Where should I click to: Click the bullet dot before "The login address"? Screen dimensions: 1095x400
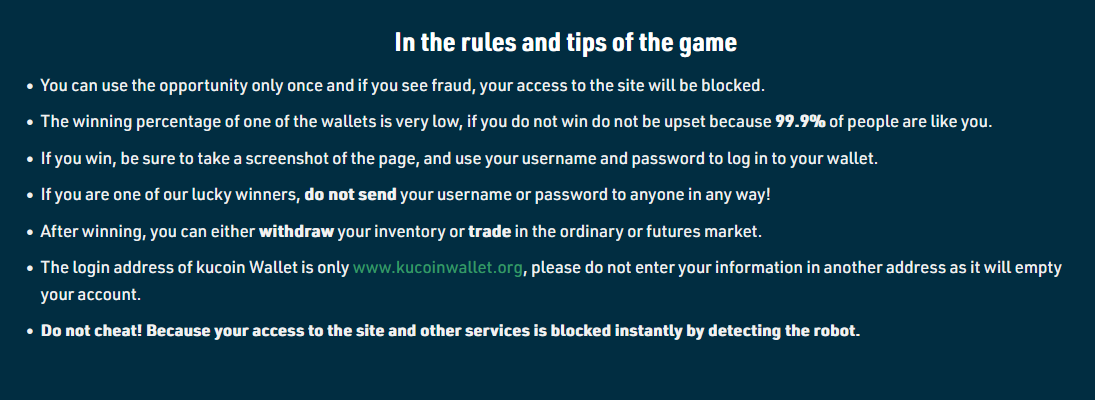pos(30,269)
